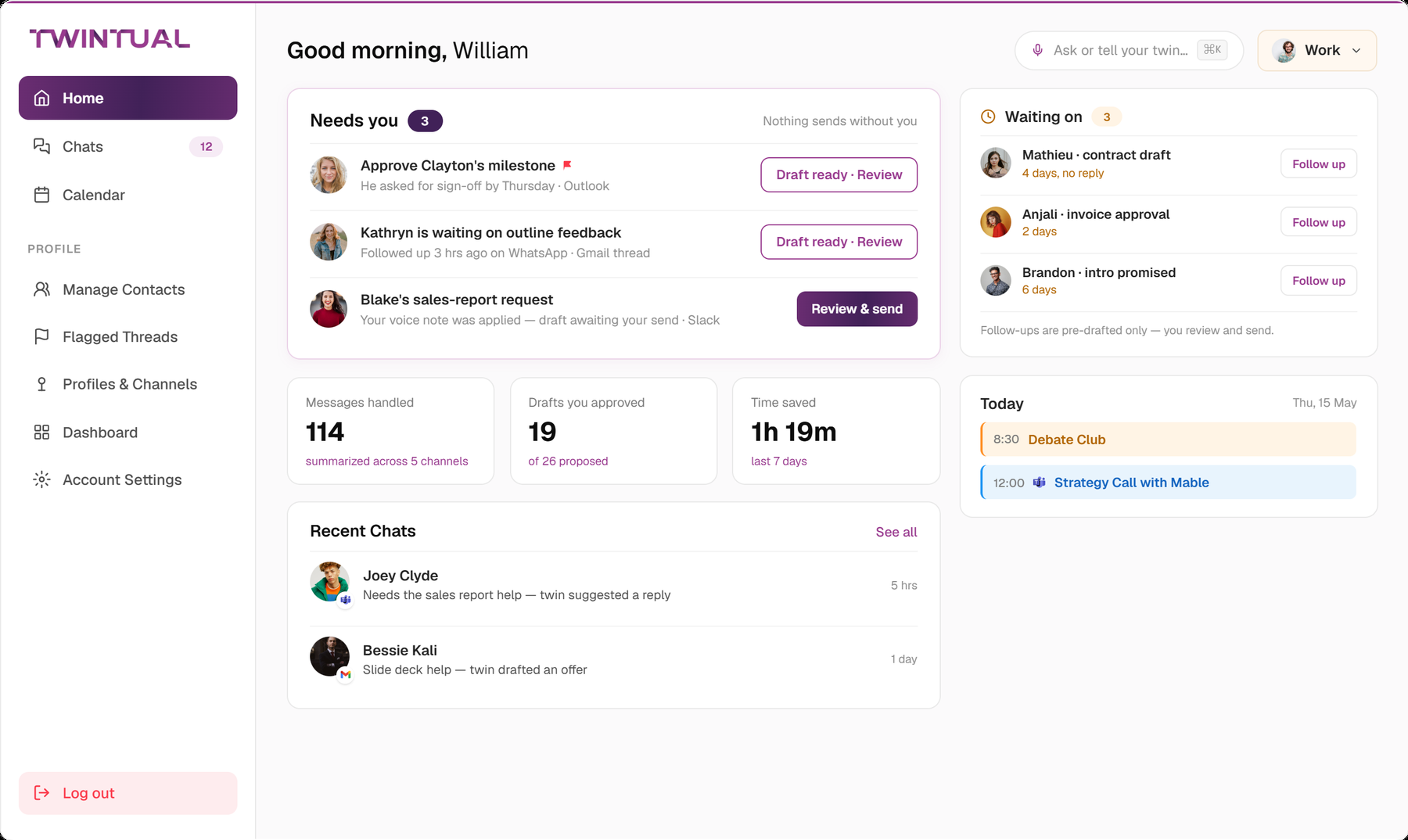This screenshot has height=840, width=1408.
Task: Open the Chats section
Action: pos(128,146)
